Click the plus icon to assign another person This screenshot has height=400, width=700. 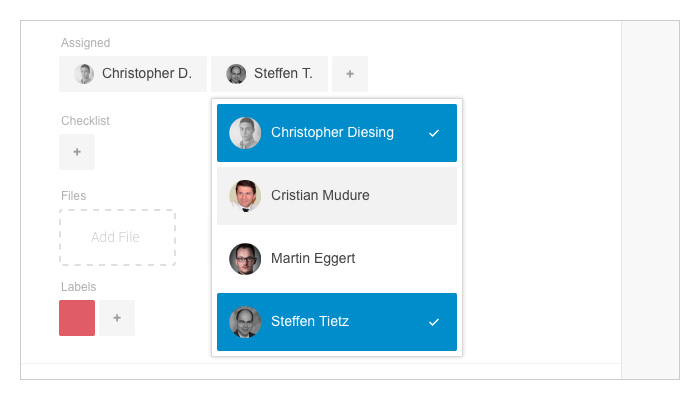point(350,74)
